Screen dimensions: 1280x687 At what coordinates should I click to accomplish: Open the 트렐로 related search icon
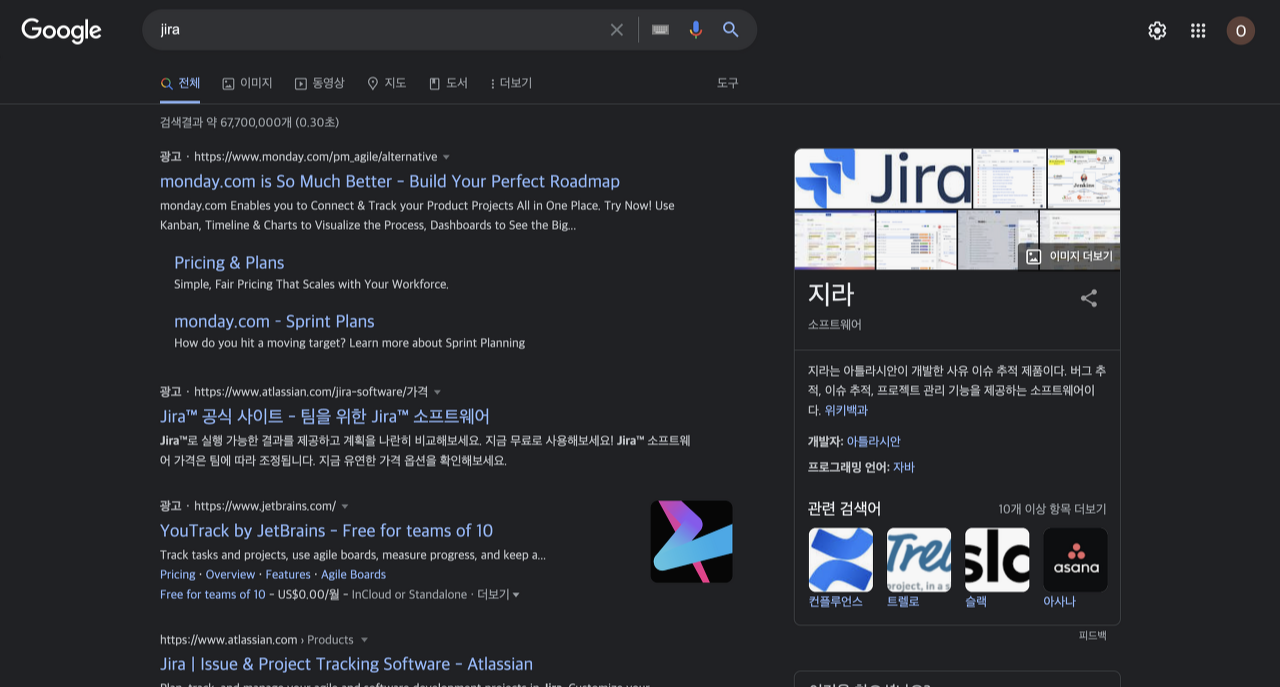pos(919,560)
